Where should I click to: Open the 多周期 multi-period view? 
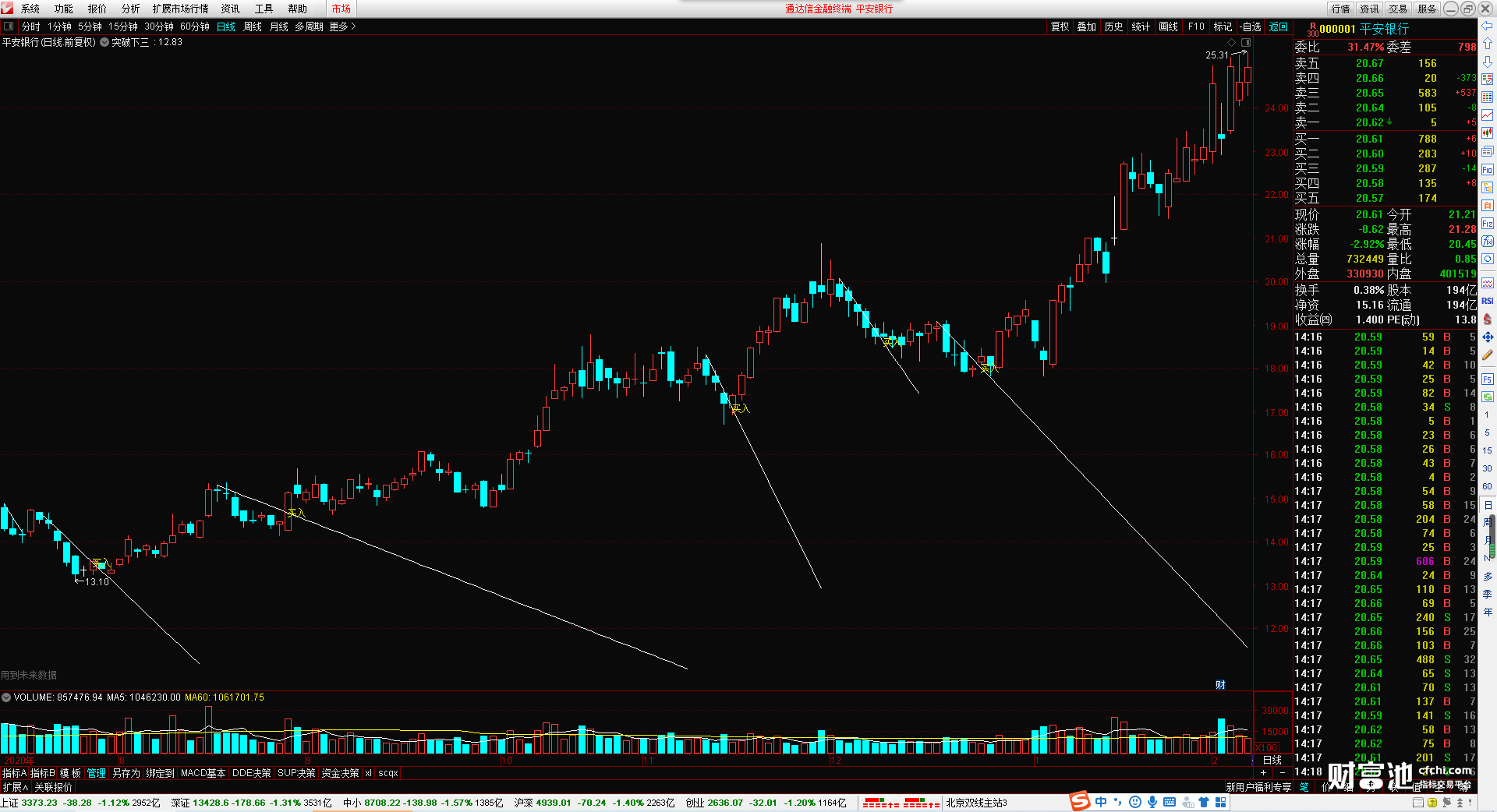coord(309,26)
